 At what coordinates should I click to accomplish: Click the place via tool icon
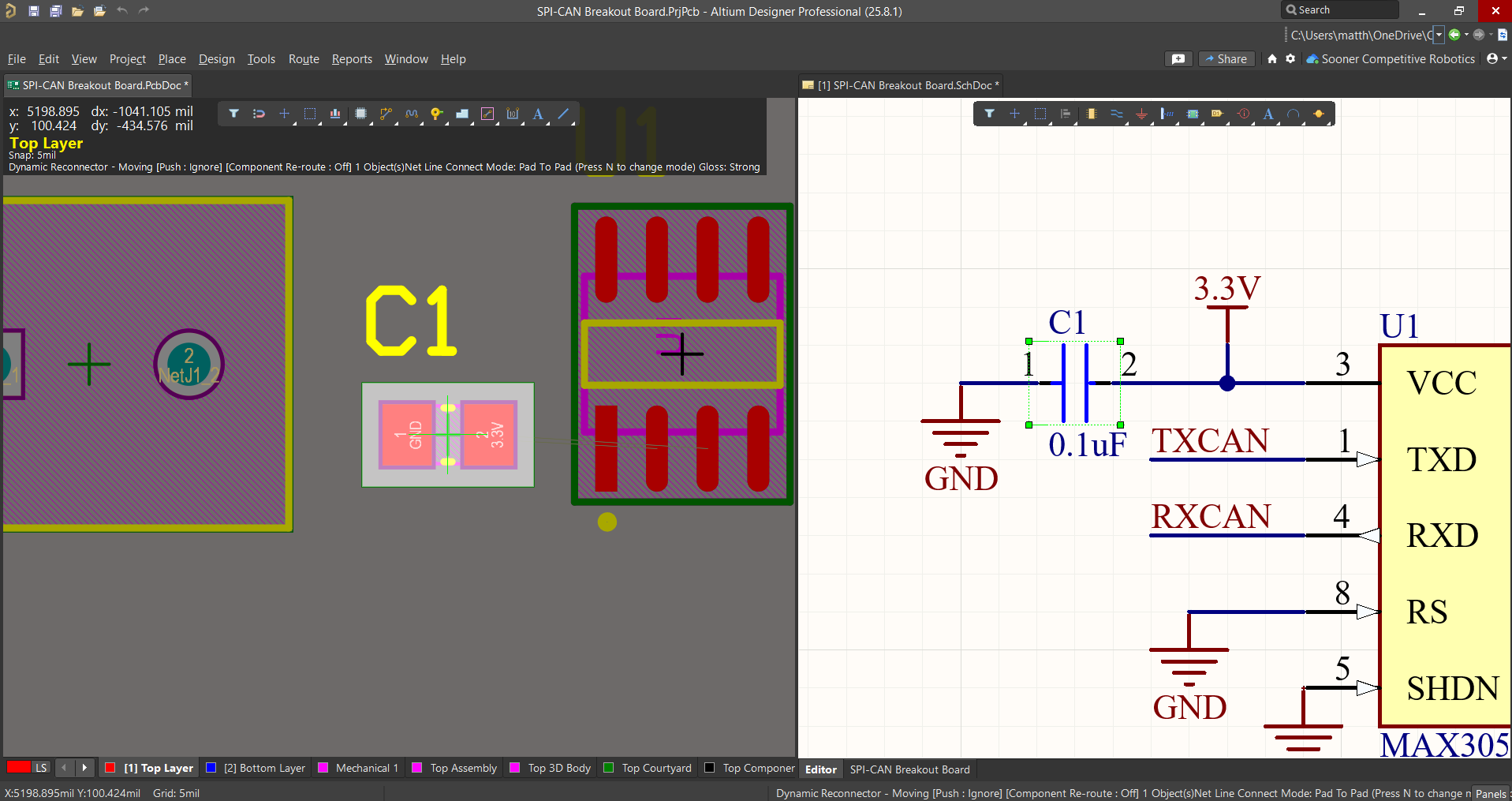pyautogui.click(x=436, y=114)
